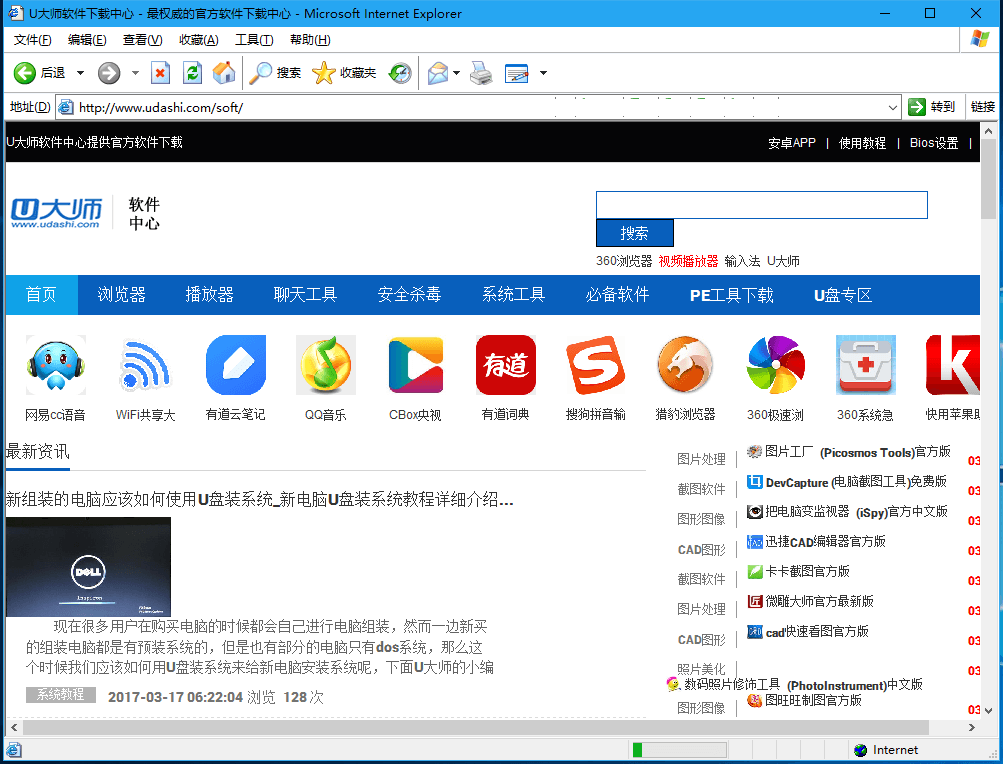Open the History toolbar icon
Image resolution: width=1003 pixels, height=764 pixels.
pyautogui.click(x=400, y=73)
